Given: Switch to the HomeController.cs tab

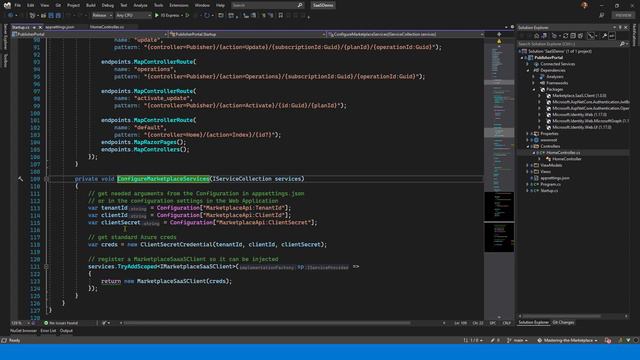Looking at the screenshot, I should [107, 27].
